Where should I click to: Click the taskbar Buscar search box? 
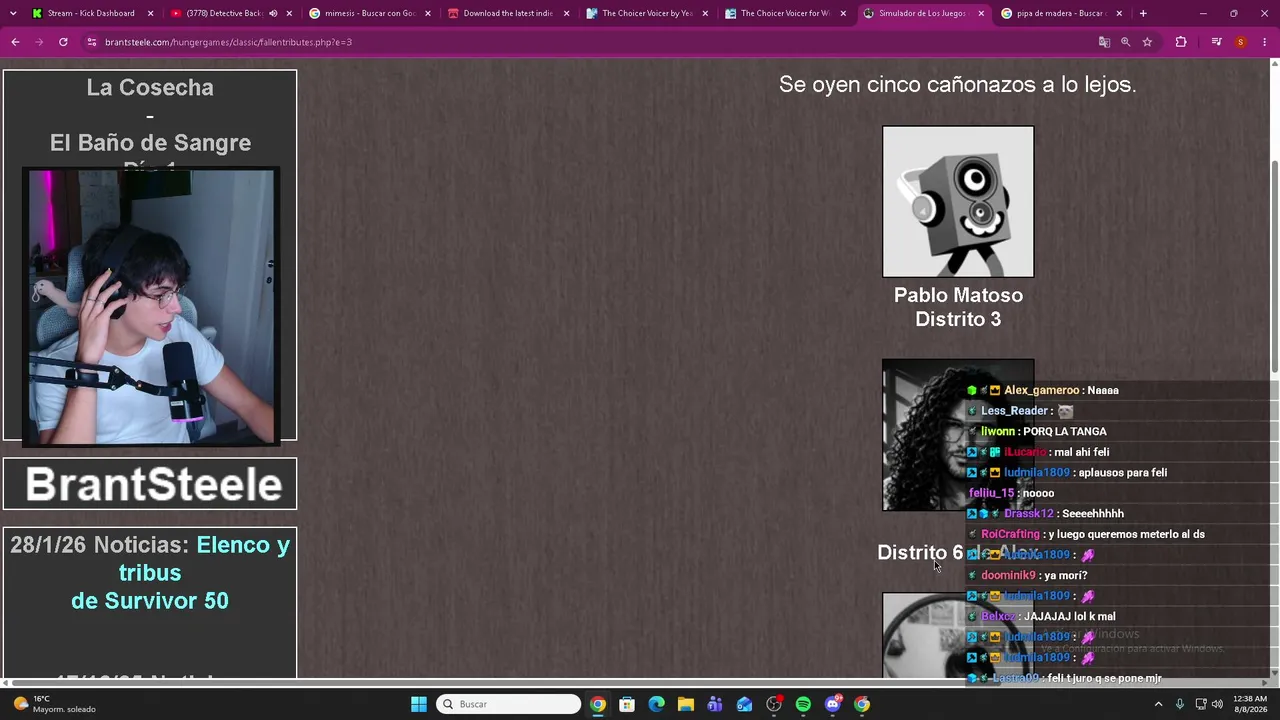[510, 704]
